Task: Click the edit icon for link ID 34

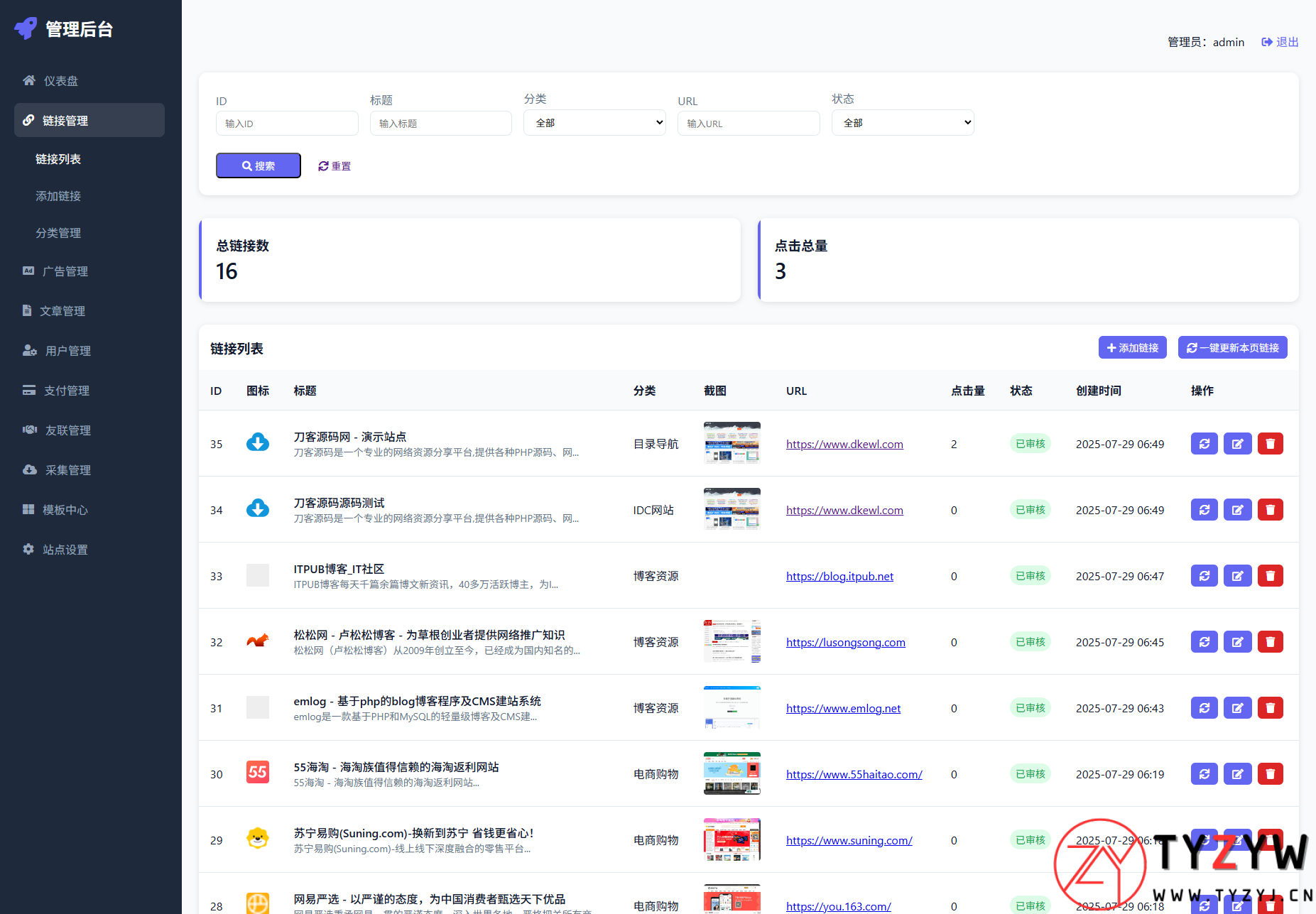Action: click(1237, 510)
